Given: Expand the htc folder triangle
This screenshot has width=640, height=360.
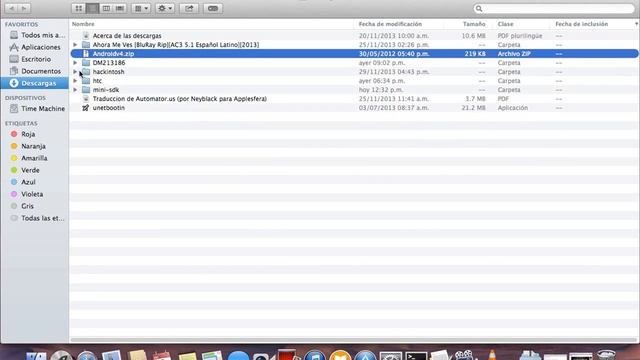Looking at the screenshot, I should pyautogui.click(x=75, y=80).
